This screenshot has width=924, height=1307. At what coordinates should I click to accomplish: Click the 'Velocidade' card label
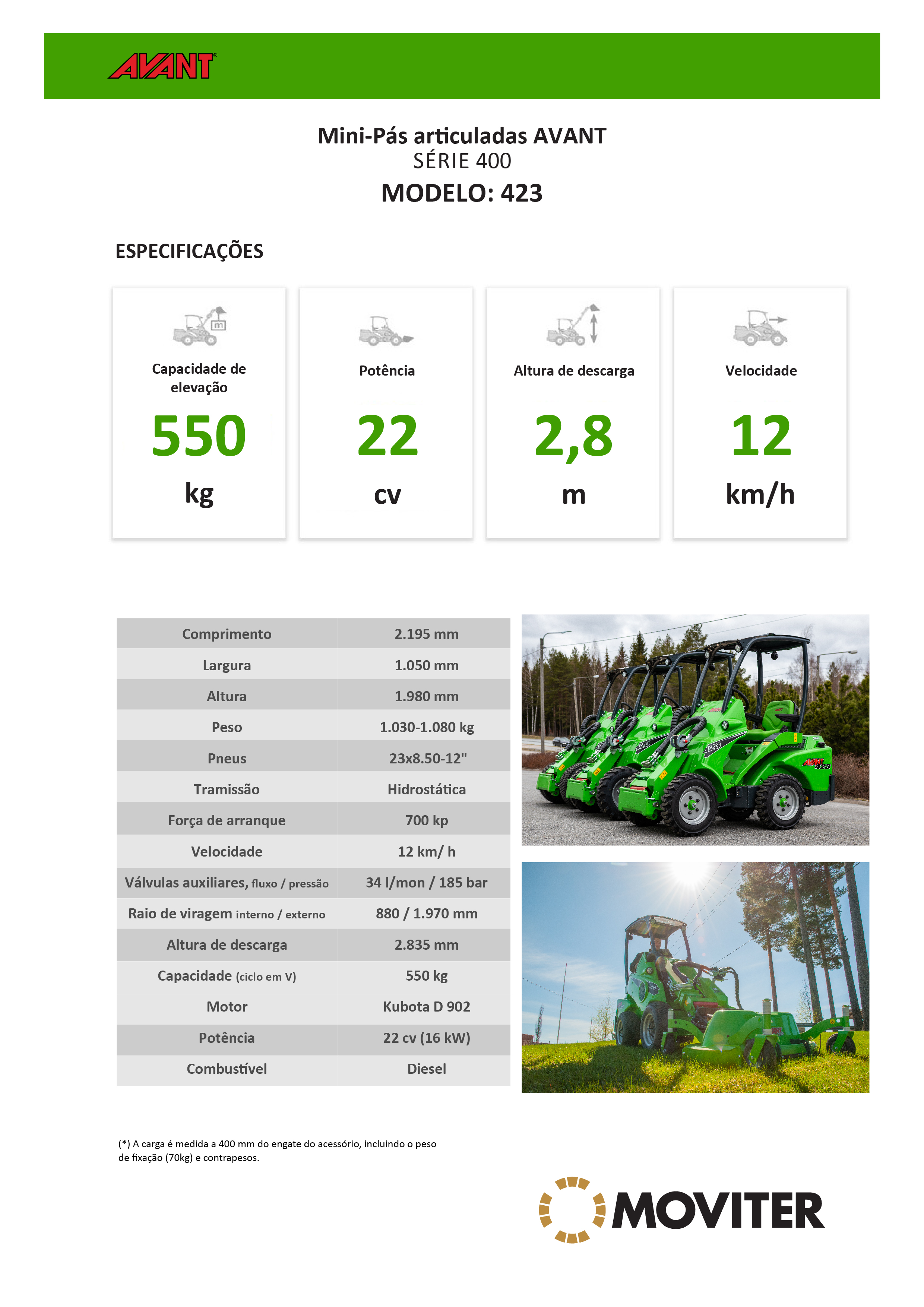pos(761,371)
